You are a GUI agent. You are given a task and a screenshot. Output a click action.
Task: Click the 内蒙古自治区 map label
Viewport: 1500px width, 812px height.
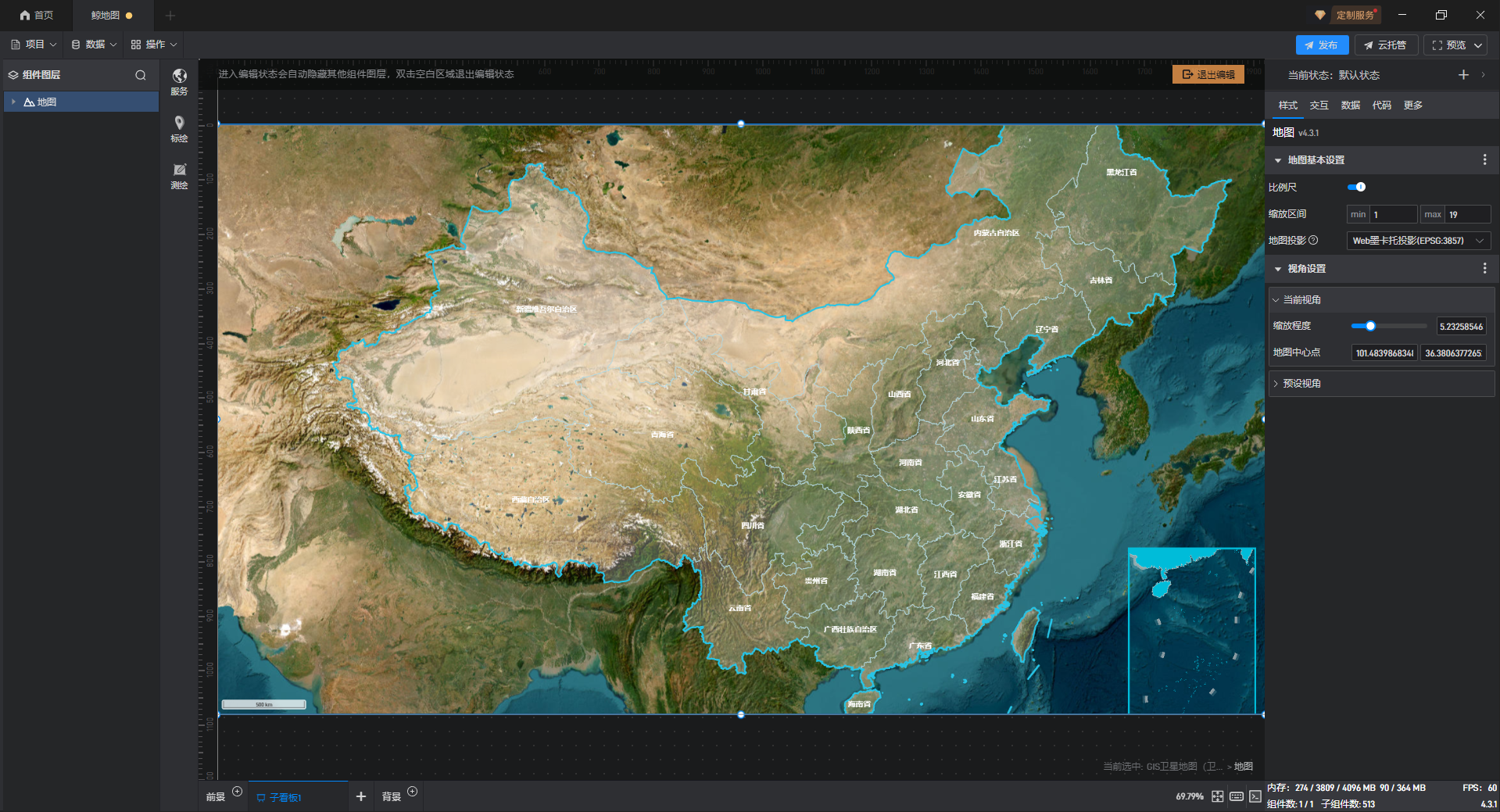point(997,233)
